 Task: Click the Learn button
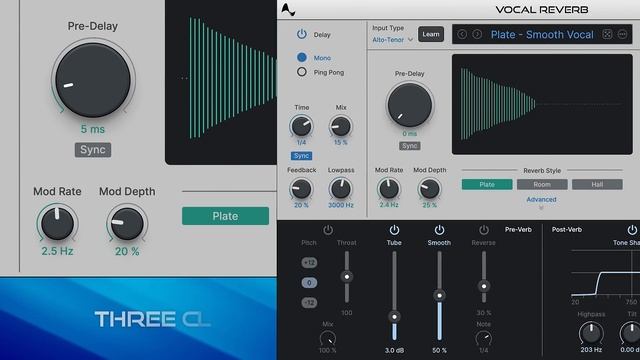(431, 34)
